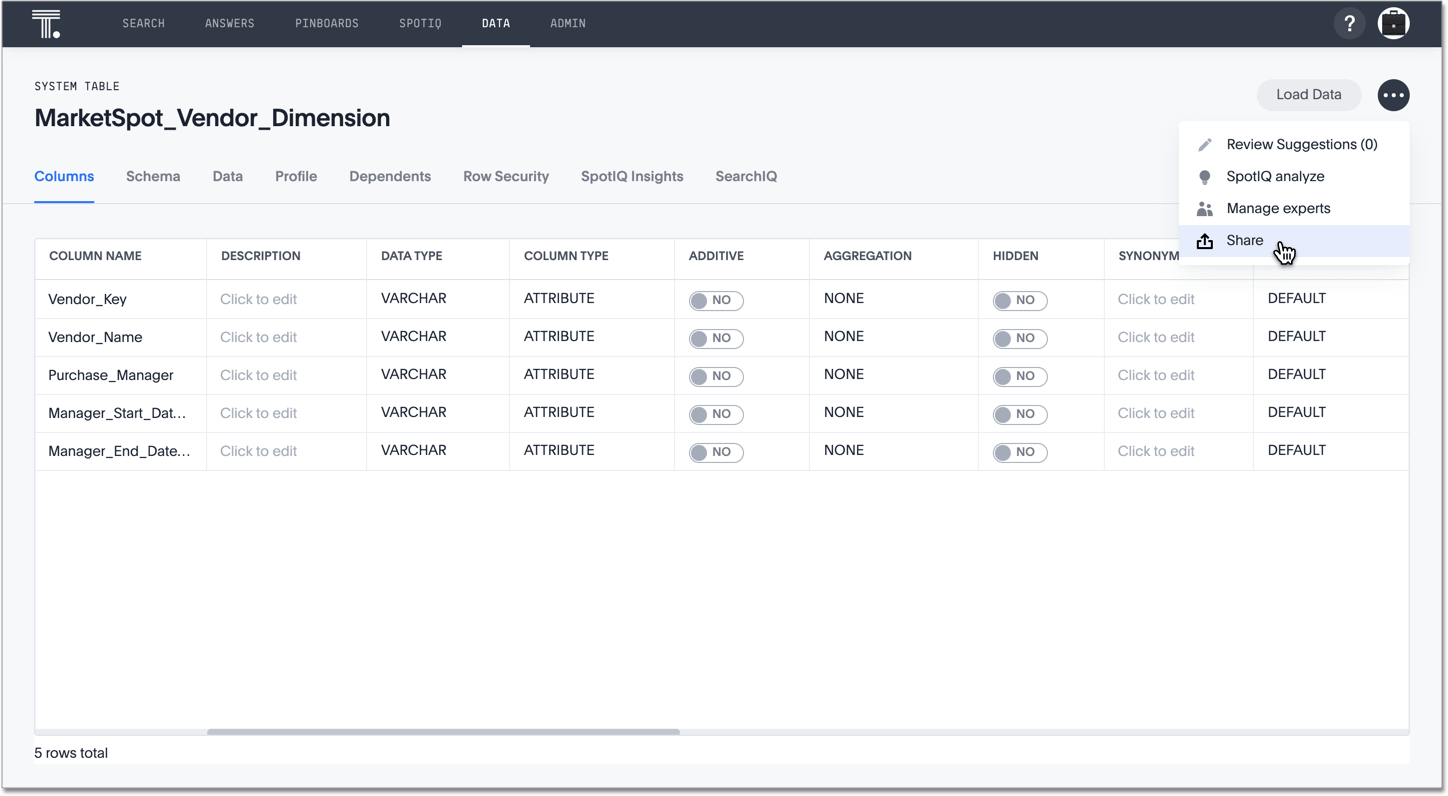Click the people icon for Manage experts

1205,209
